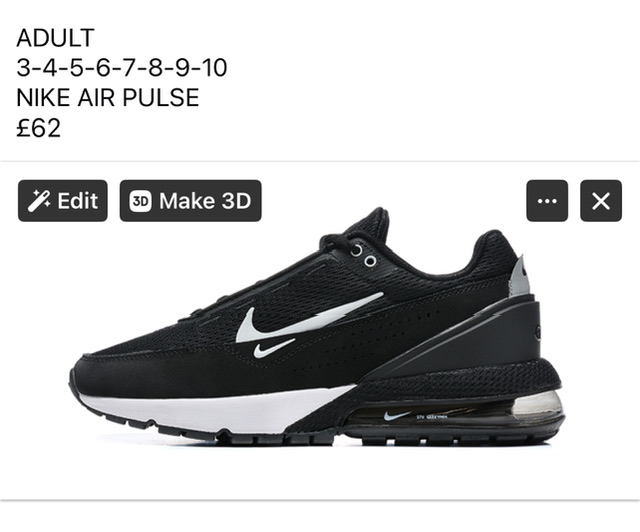Click the Make 3D button

pos(190,200)
